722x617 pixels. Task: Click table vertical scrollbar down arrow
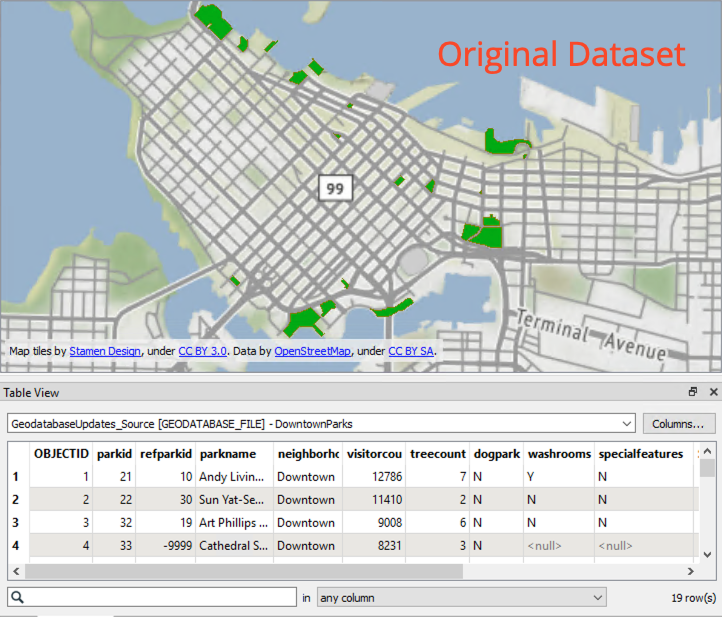[708, 554]
